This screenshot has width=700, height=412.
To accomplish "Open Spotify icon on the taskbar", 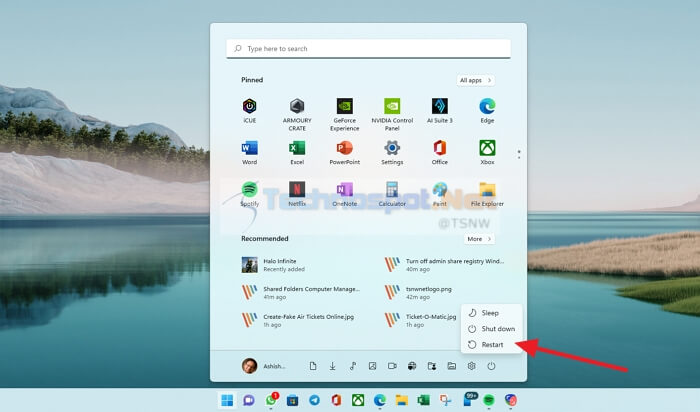I will 489,400.
